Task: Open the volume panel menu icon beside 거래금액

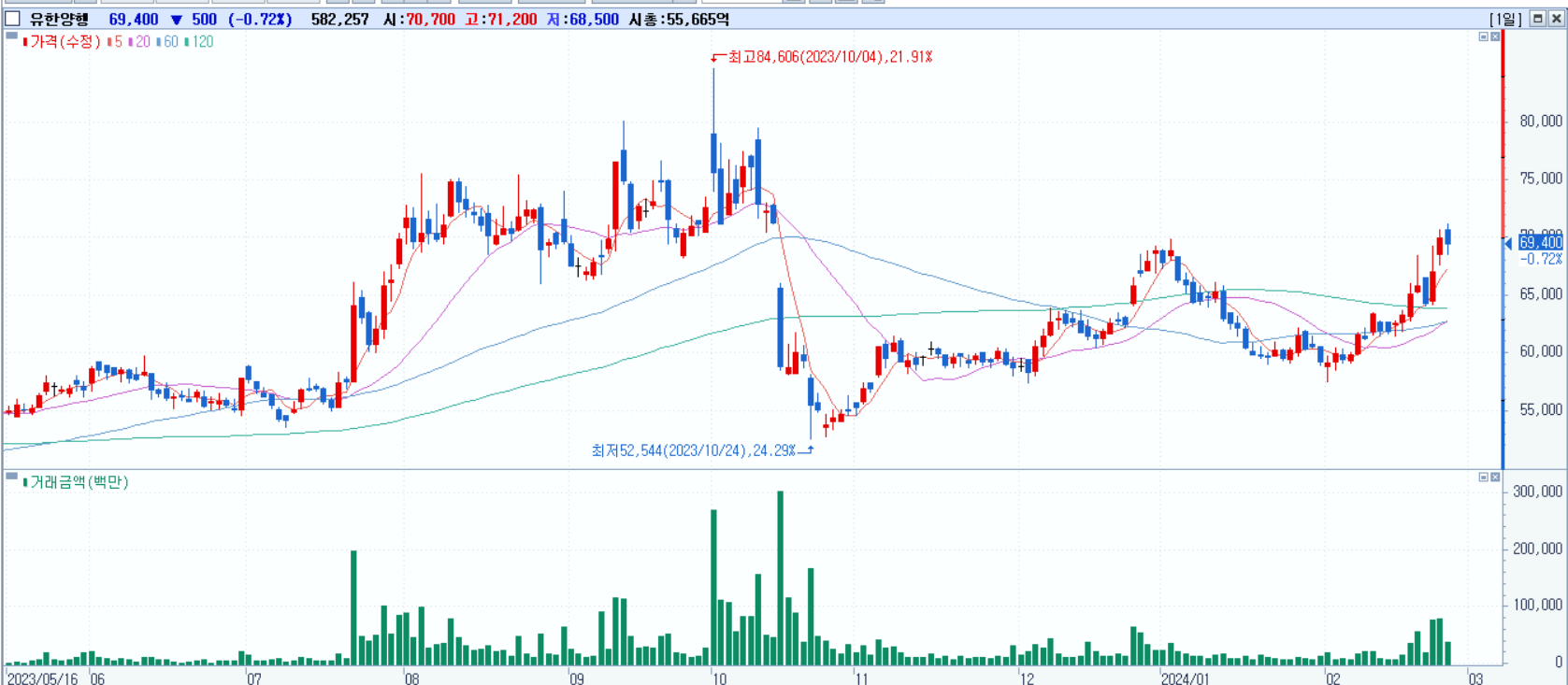Action: 11,477
